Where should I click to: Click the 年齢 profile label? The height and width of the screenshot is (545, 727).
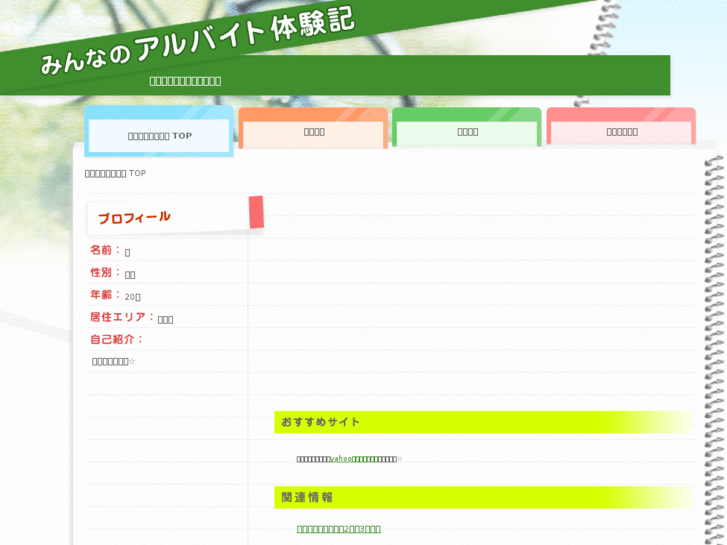pyautogui.click(x=105, y=295)
